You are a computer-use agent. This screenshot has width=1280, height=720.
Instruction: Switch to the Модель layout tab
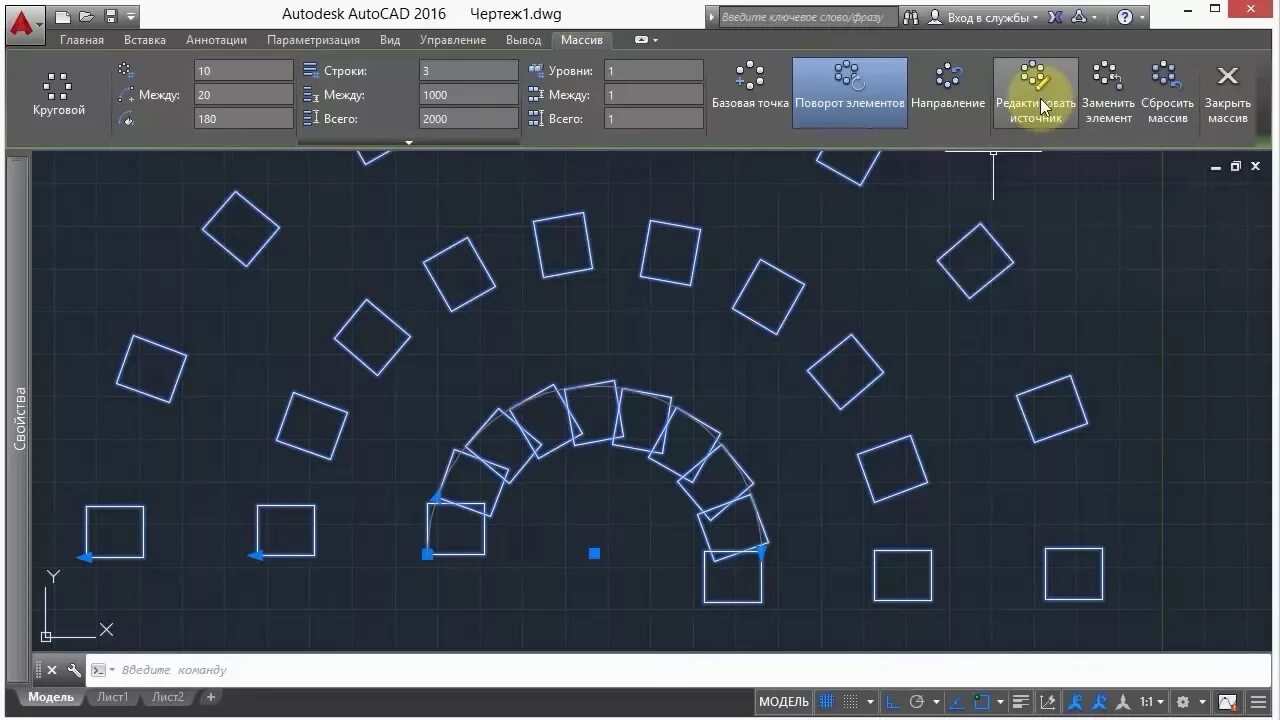50,697
